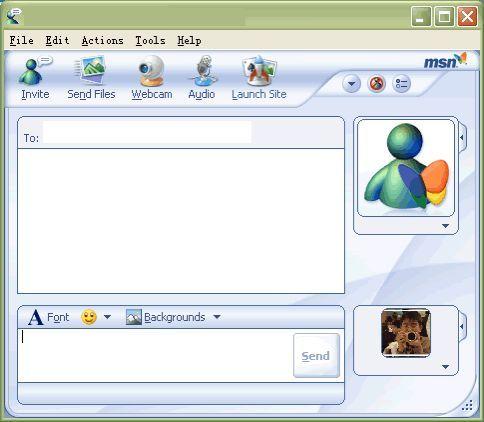The height and width of the screenshot is (422, 484).
Task: Open the Tools menu
Action: (150, 41)
